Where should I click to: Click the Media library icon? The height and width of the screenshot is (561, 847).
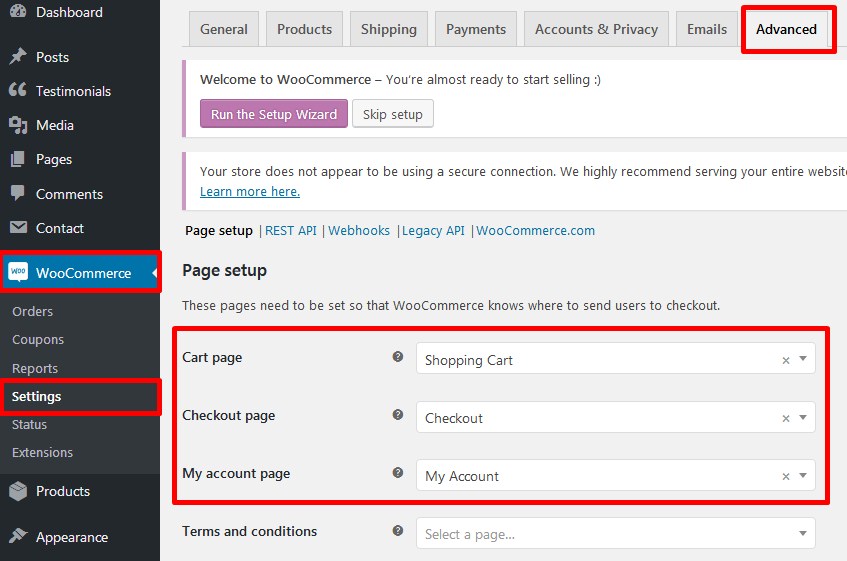(18, 125)
